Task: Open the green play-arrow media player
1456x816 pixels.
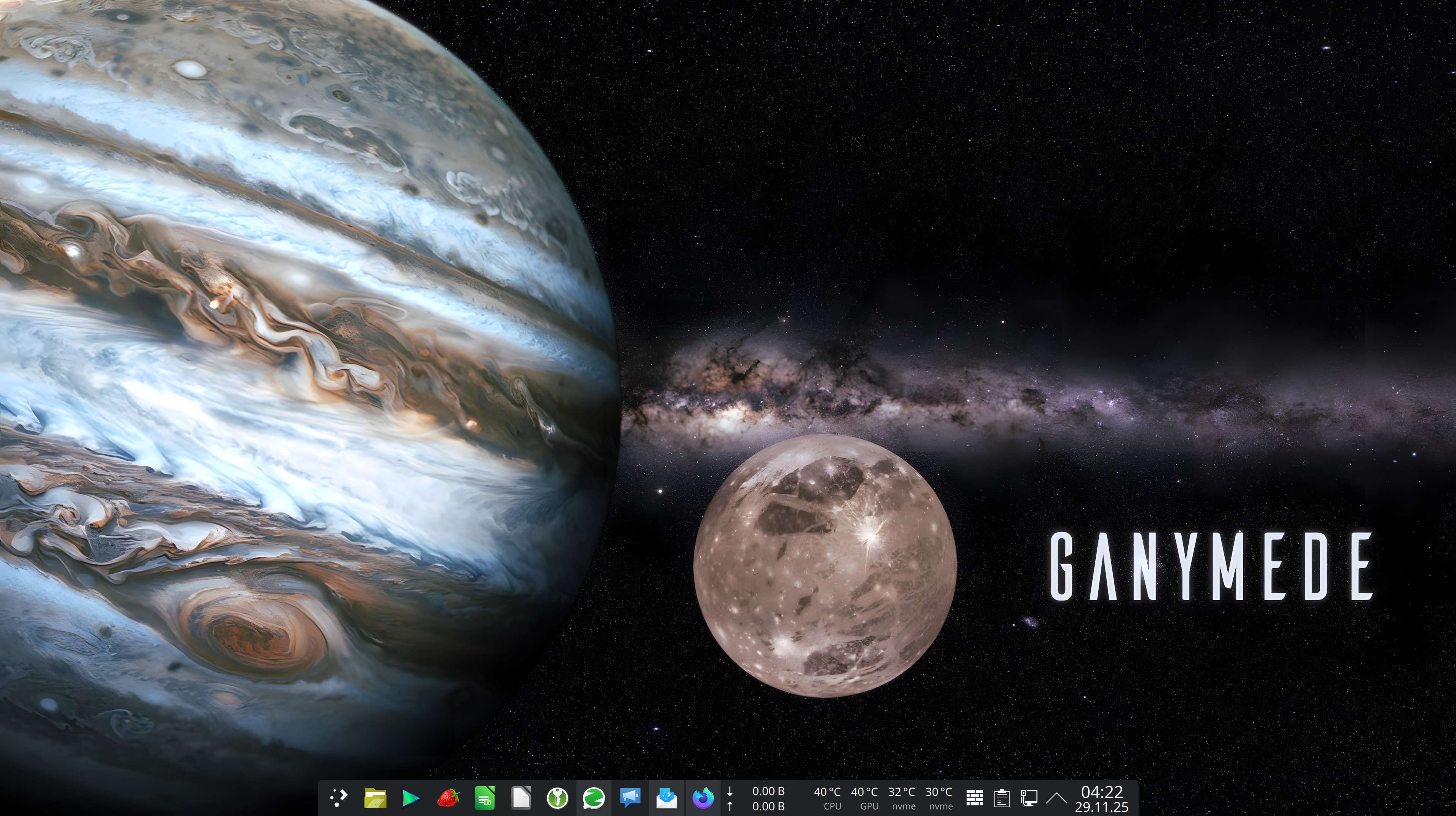Action: point(411,798)
